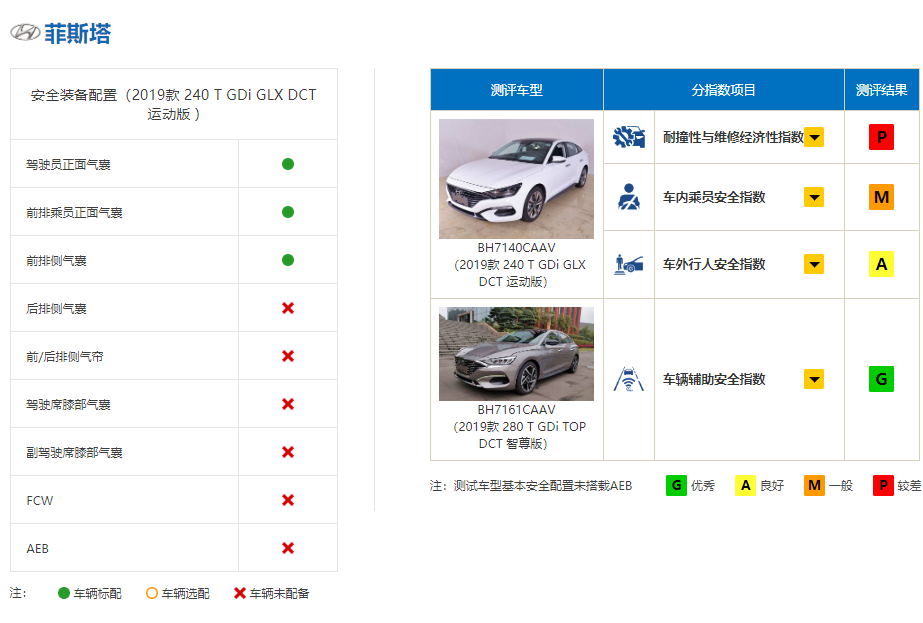923x623 pixels.
Task: Click the AEB row label
Action: [38, 549]
